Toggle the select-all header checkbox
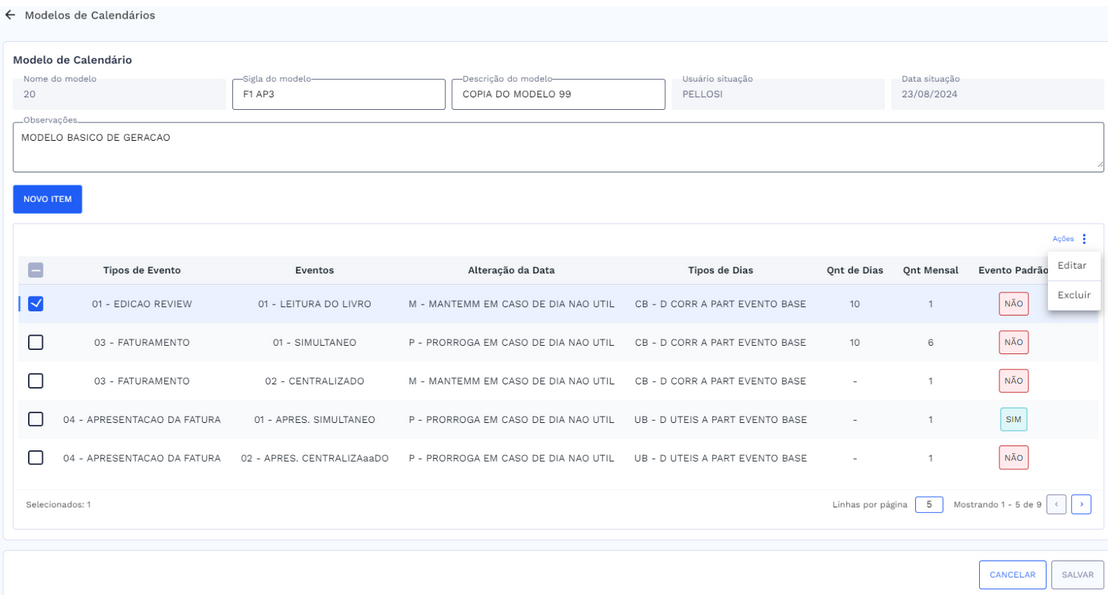This screenshot has width=1108, height=595. pyautogui.click(x=36, y=270)
